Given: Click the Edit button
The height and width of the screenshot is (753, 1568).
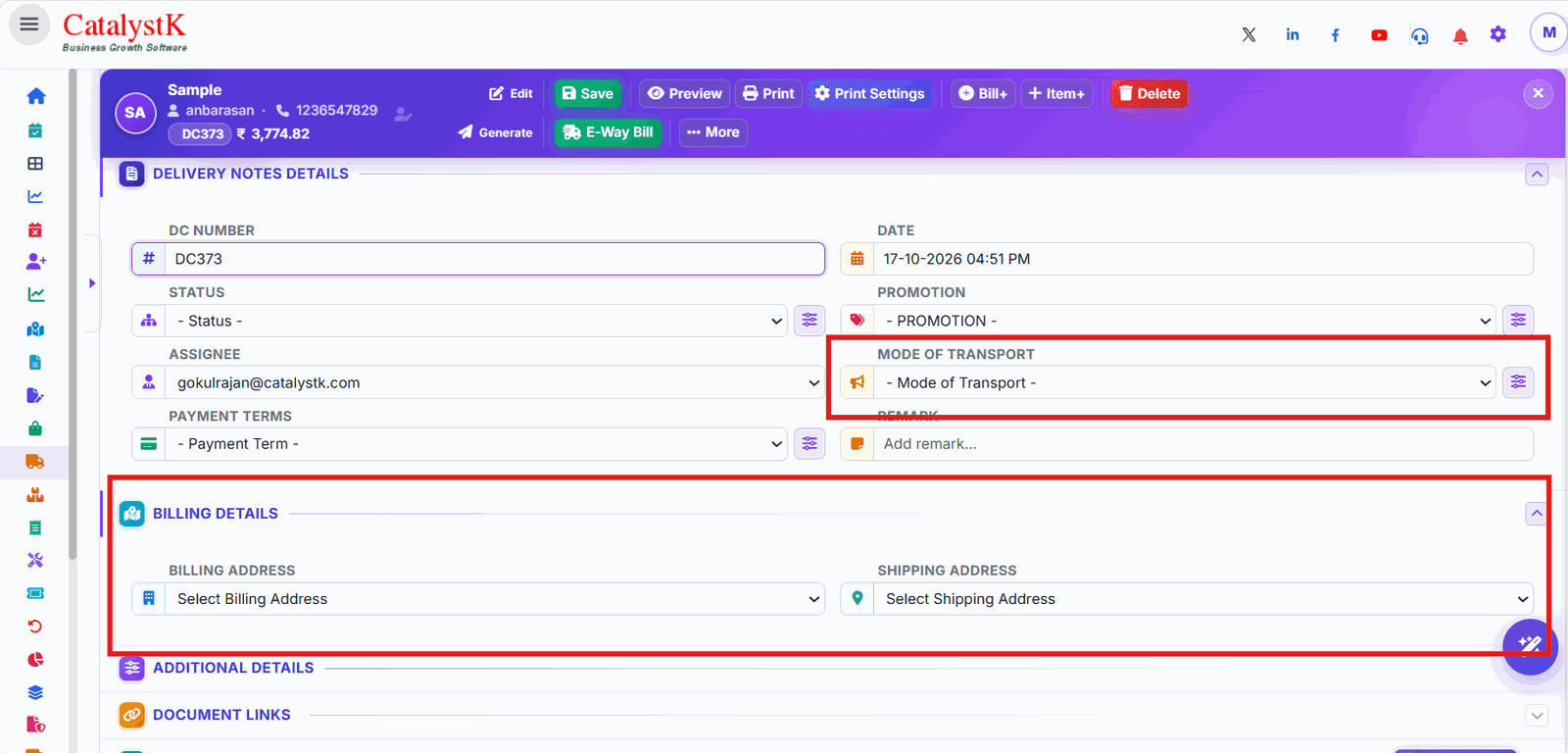Looking at the screenshot, I should point(511,94).
